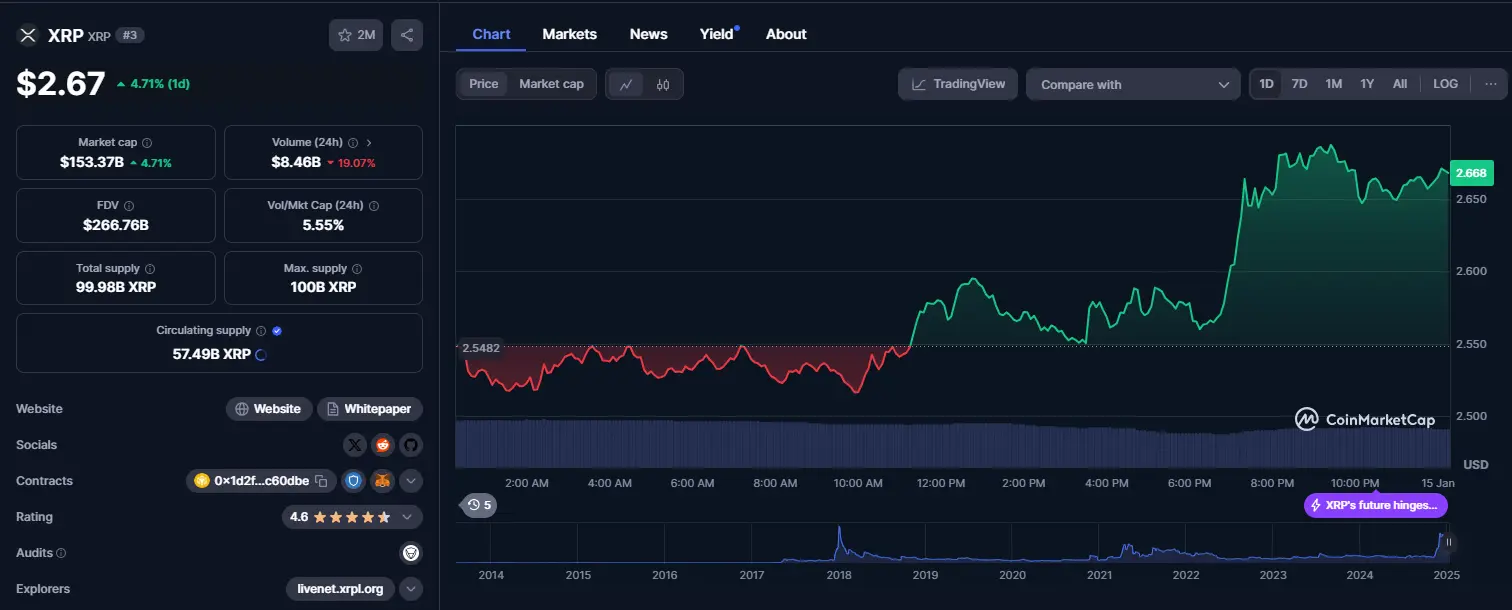Open Market cap info tooltip icon
1512x610 pixels.
[147, 143]
